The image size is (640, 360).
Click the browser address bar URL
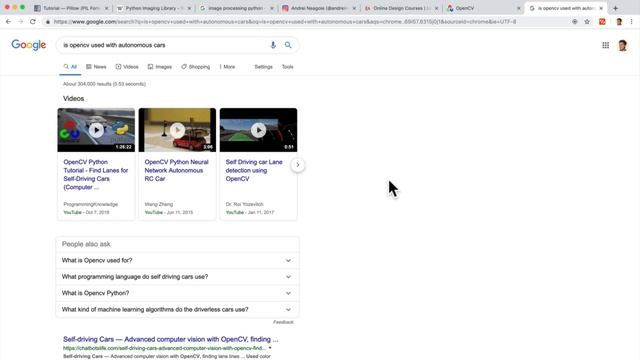285,22
